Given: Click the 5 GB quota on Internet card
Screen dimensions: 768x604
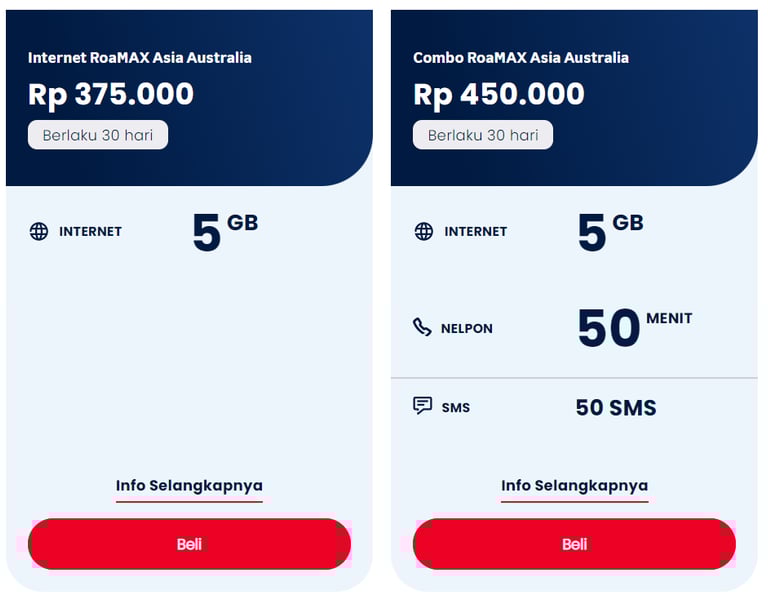Looking at the screenshot, I should [x=225, y=232].
